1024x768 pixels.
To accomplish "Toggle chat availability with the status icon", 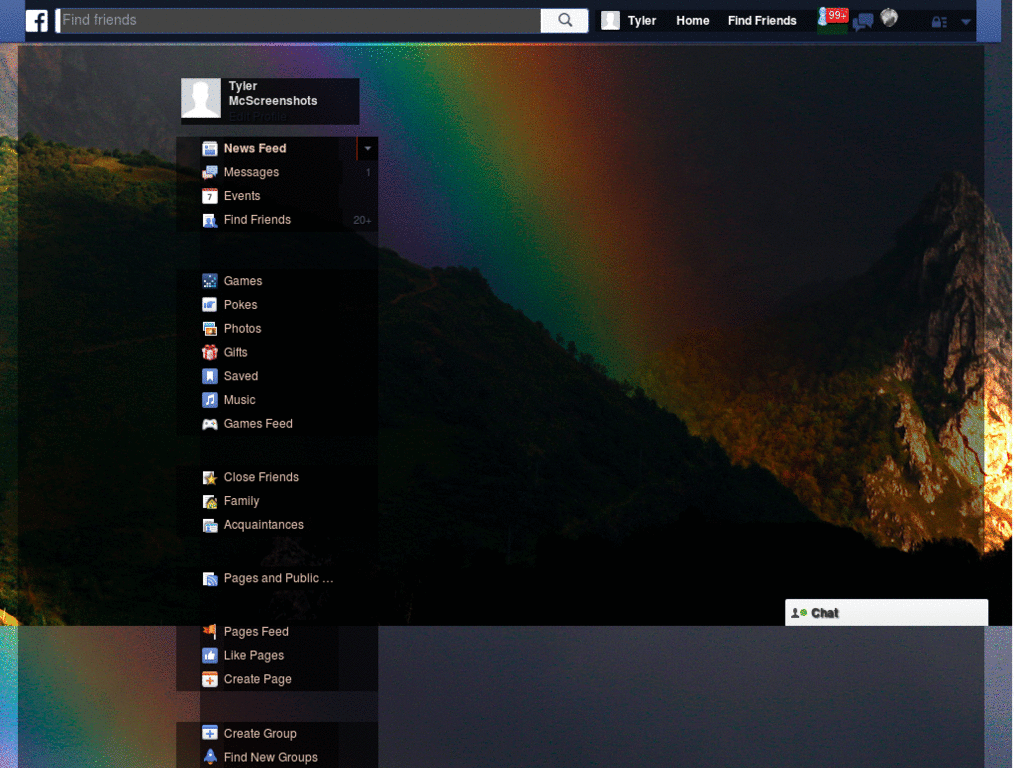I will coord(800,613).
